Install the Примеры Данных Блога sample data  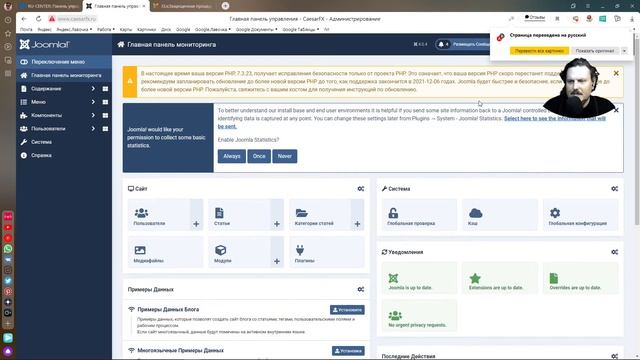click(347, 310)
